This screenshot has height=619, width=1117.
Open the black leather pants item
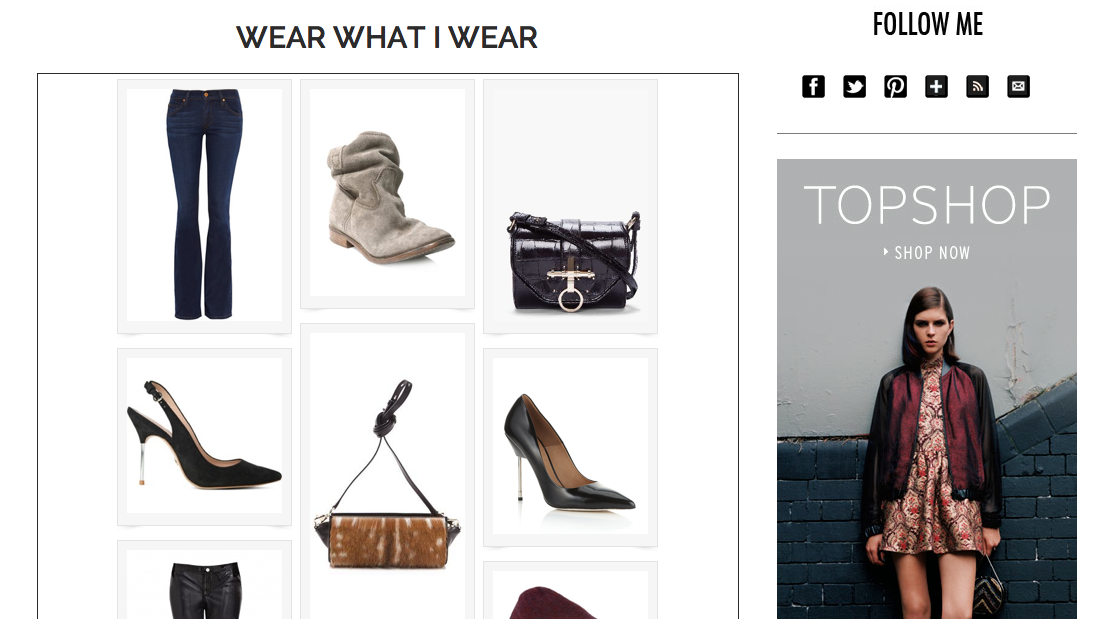(204, 581)
